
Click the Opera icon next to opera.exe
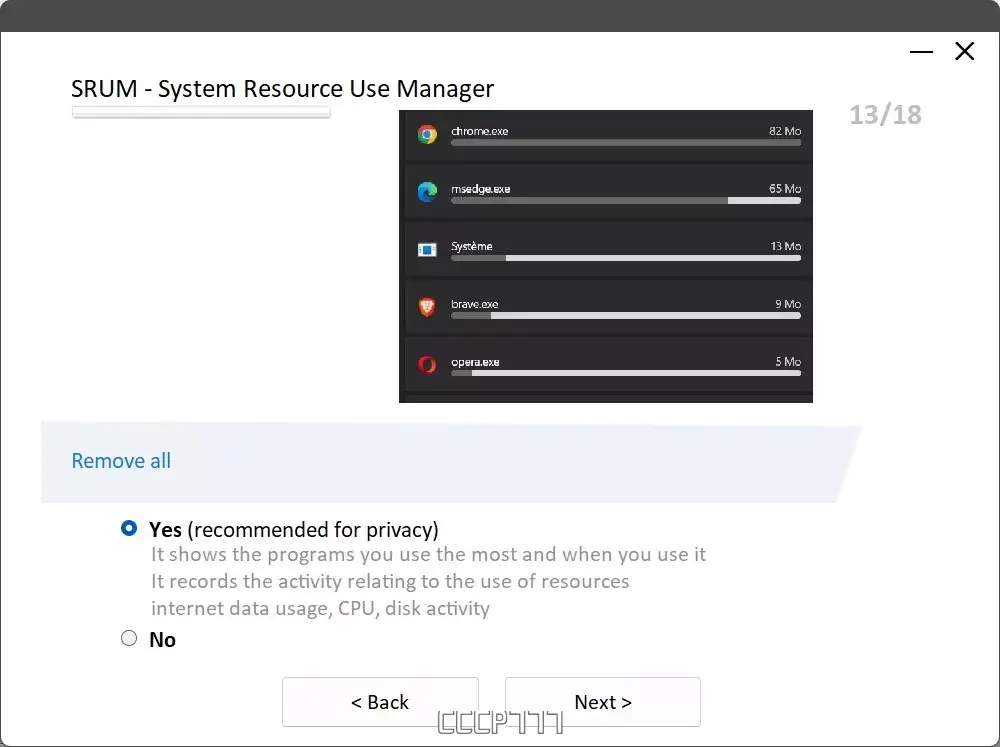(x=426, y=363)
